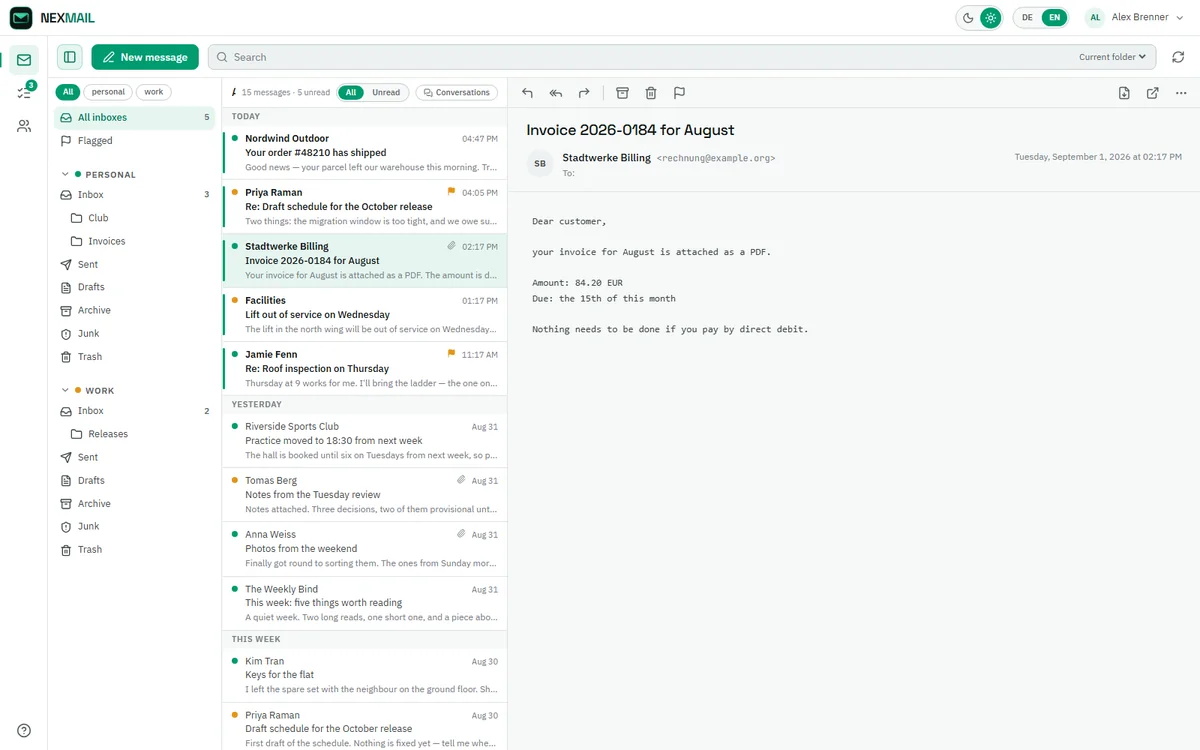
Task: Filter accounts by the personal chip
Action: [x=108, y=92]
